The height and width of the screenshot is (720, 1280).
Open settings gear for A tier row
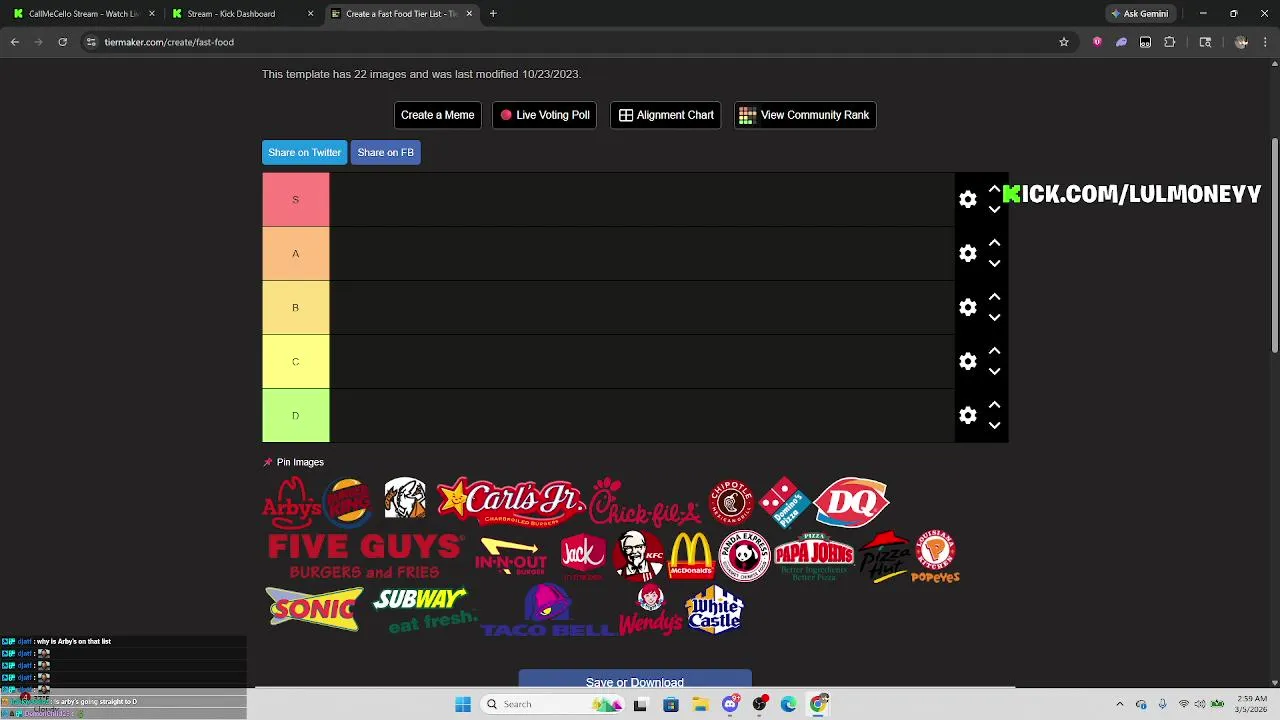click(x=968, y=253)
